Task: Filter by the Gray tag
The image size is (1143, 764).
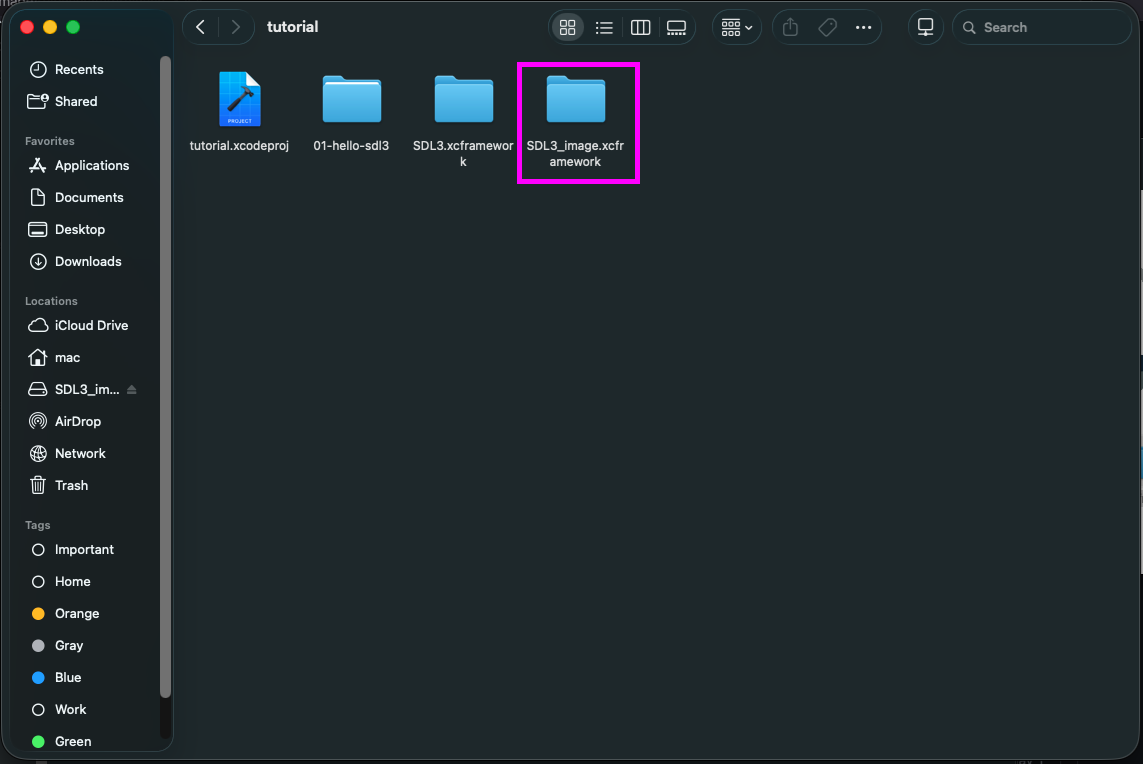Action: (69, 647)
